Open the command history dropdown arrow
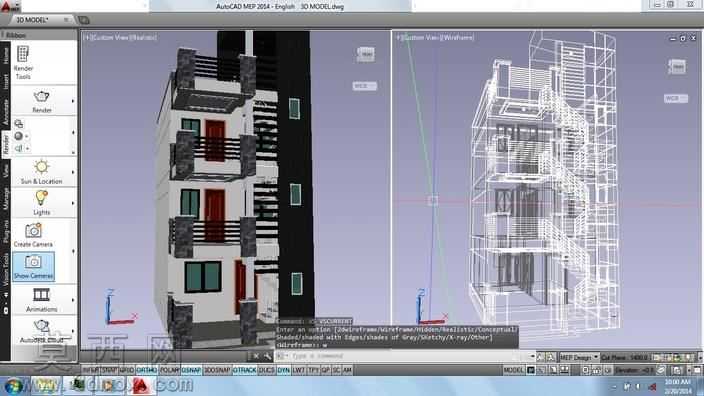Viewport: 704px width, 396px height. click(532, 356)
